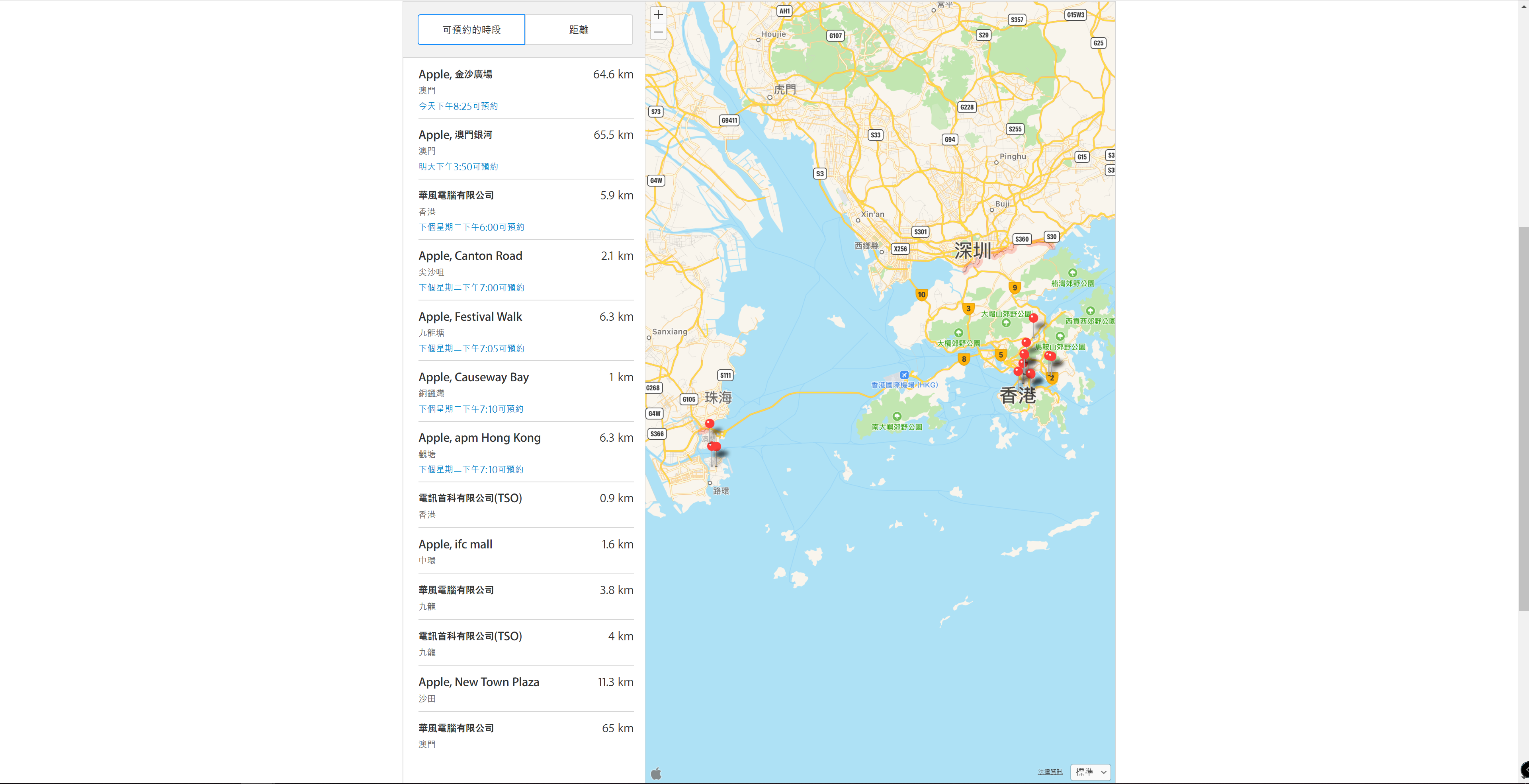Click the red pin north of 珠海 label's bridge
Screen dimensions: 1529x784
[709, 423]
